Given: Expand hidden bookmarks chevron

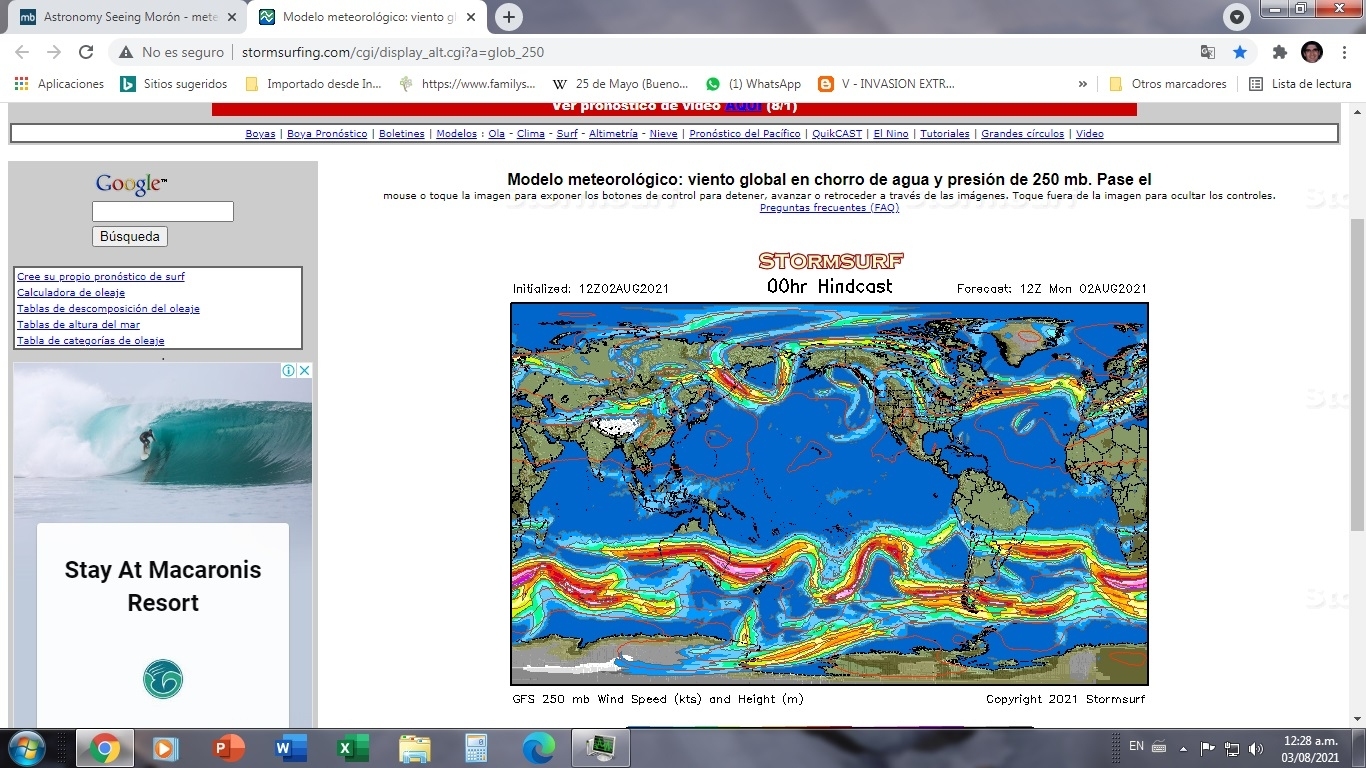Looking at the screenshot, I should tap(1082, 84).
